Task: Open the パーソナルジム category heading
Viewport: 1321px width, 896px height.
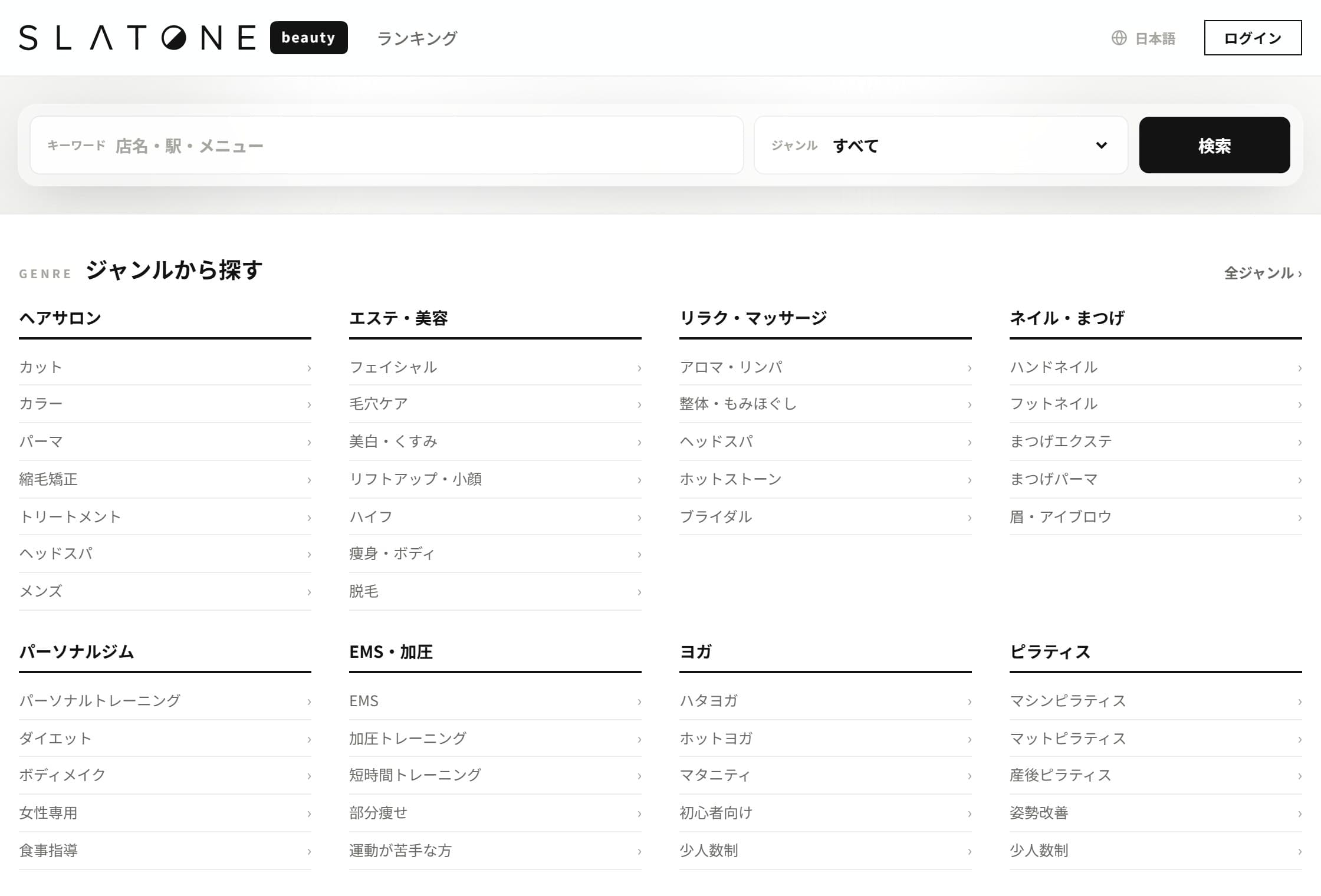Action: point(77,652)
